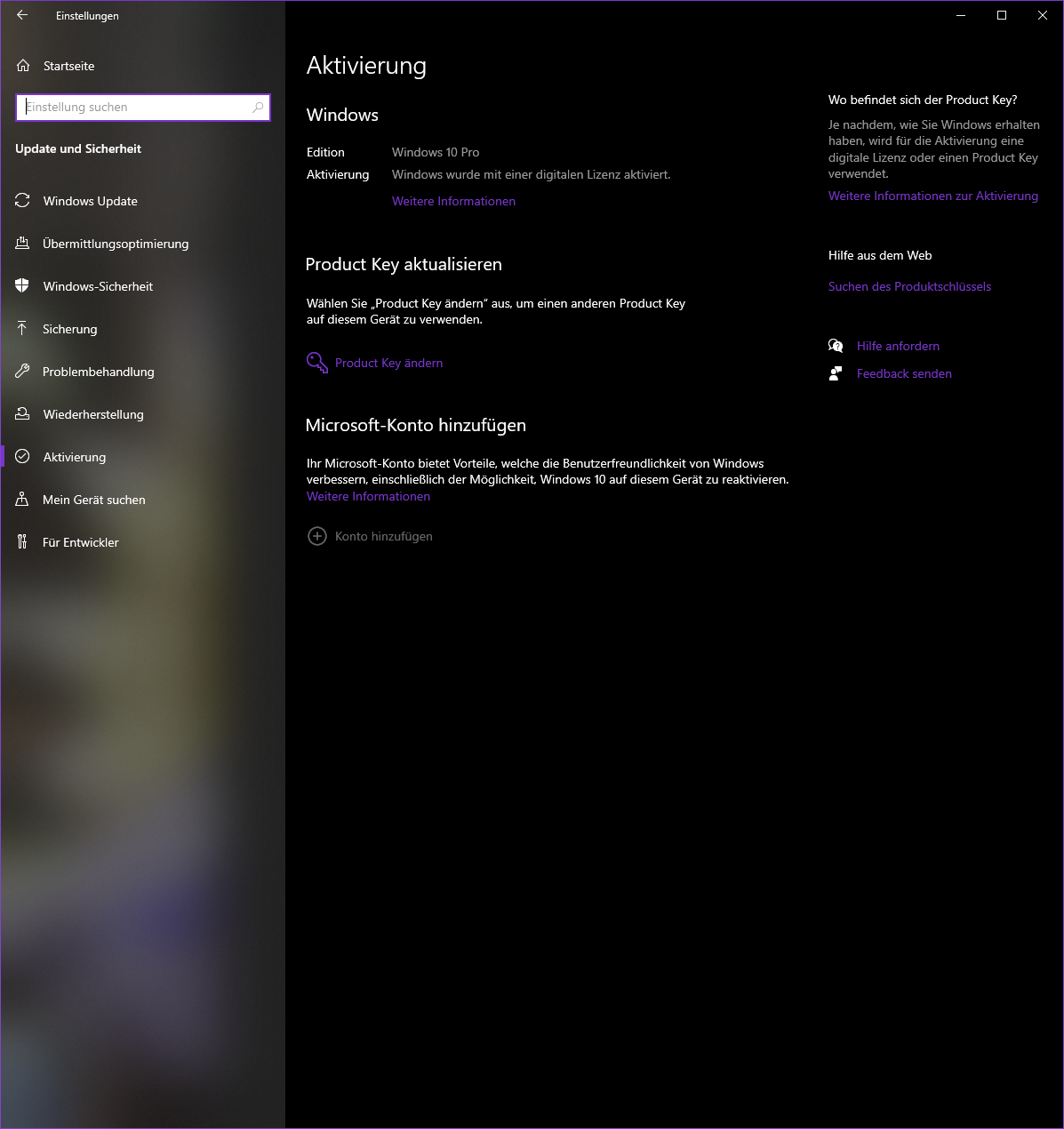Focus the Einstellung suchen search field

pos(143,108)
